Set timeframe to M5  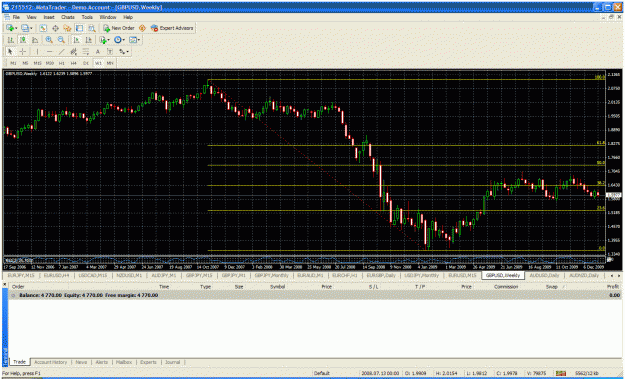(25, 63)
